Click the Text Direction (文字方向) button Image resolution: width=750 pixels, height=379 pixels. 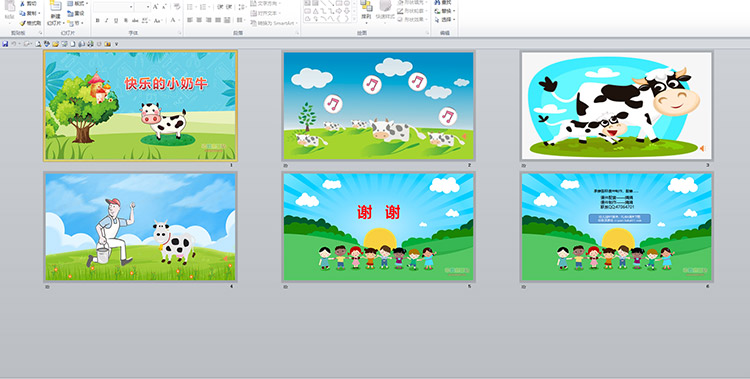click(x=266, y=3)
